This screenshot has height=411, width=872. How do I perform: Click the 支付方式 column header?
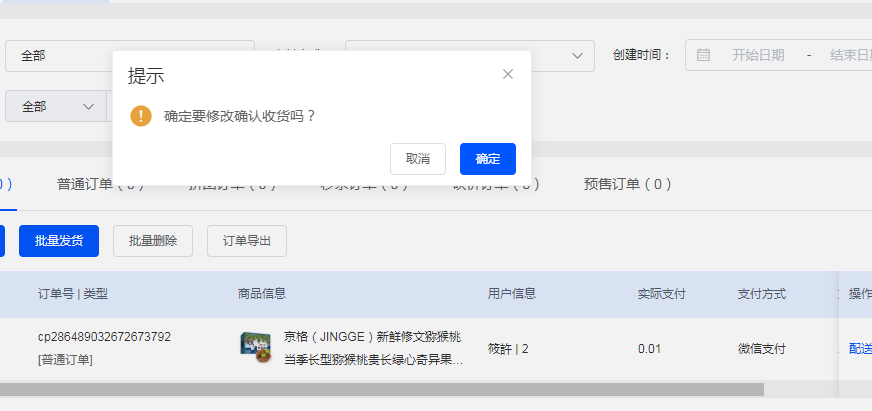pos(762,294)
